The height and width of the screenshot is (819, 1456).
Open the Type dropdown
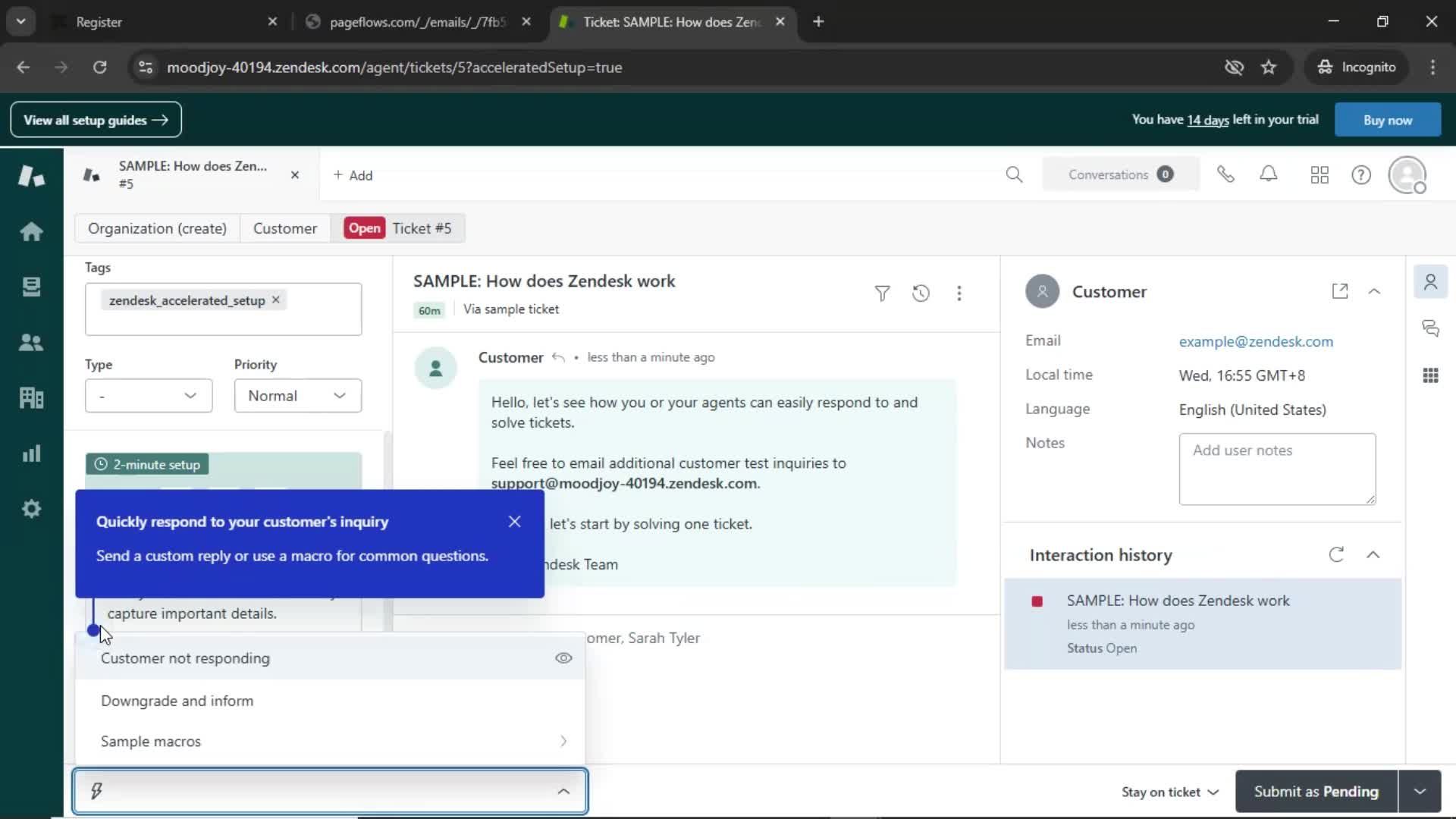tap(149, 396)
